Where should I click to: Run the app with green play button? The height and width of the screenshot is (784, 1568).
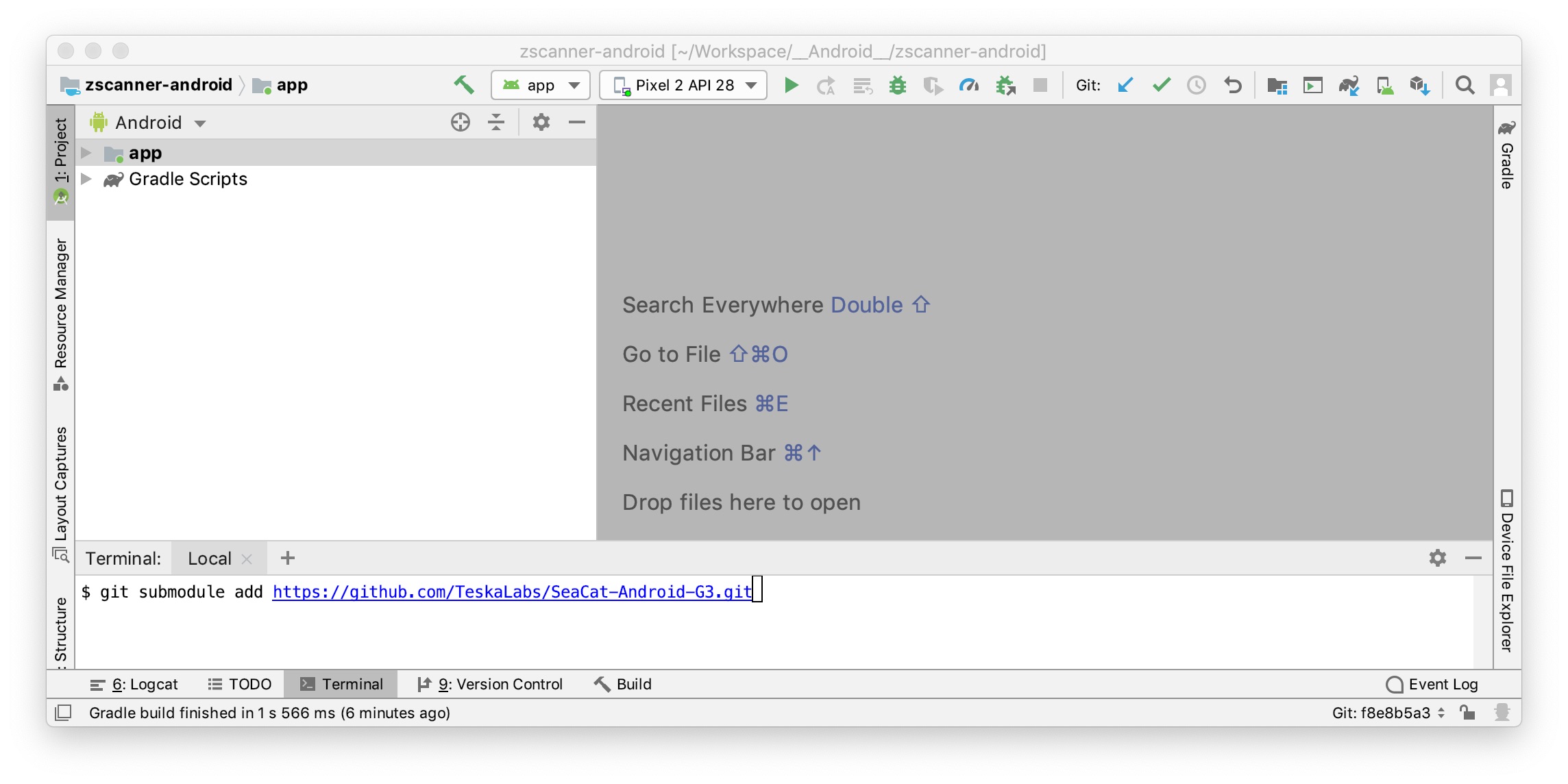coord(791,85)
